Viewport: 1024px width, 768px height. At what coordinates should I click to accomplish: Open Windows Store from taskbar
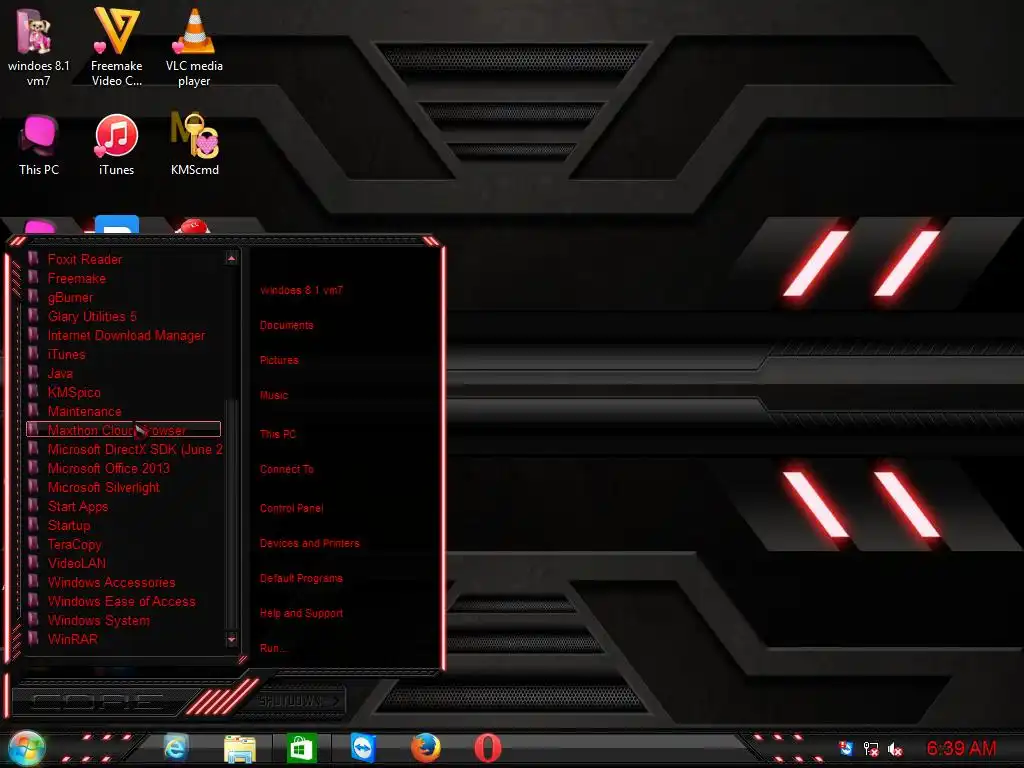[300, 748]
